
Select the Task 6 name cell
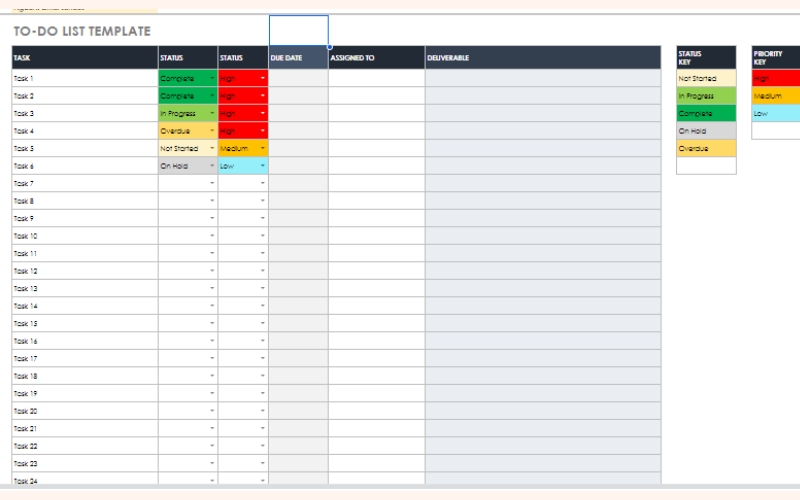85,166
